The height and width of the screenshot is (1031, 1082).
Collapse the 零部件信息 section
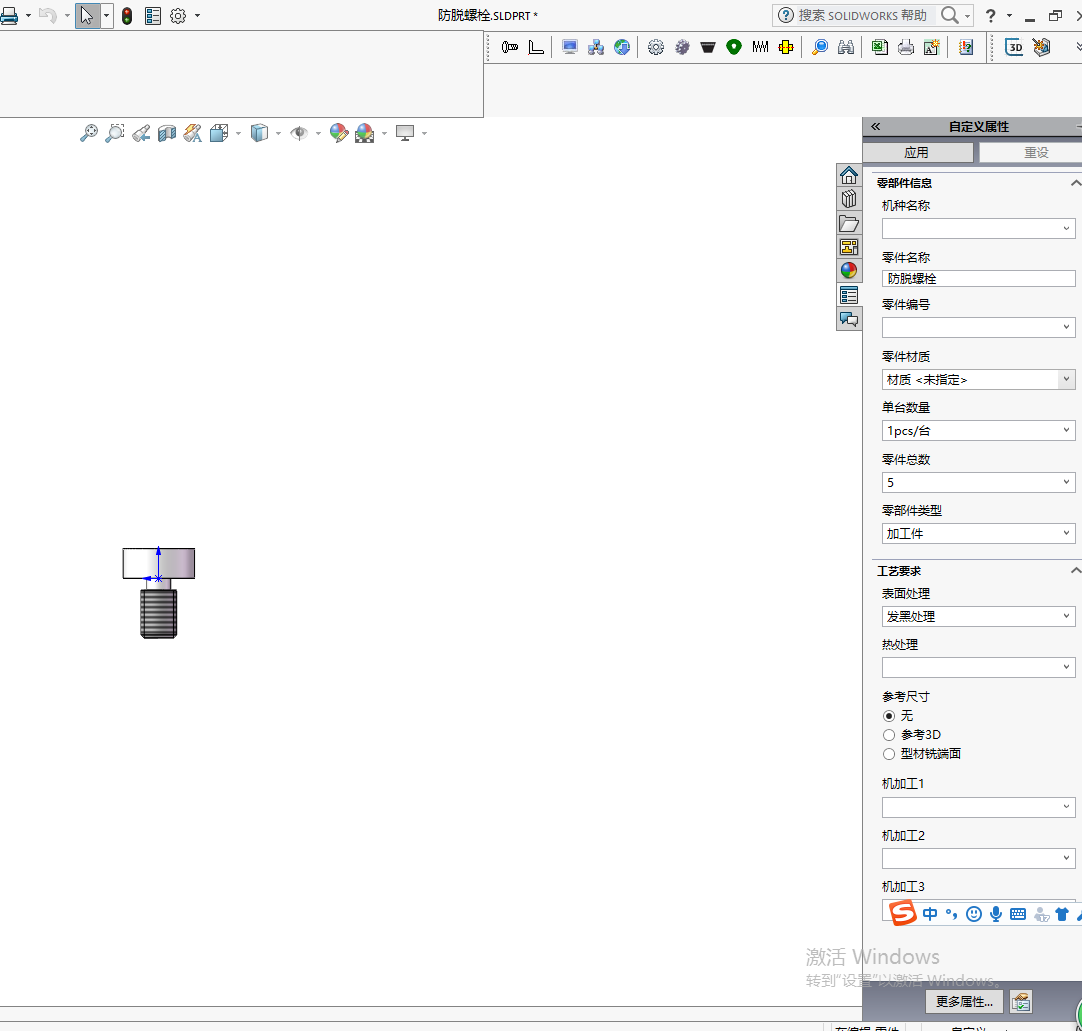click(x=1075, y=183)
